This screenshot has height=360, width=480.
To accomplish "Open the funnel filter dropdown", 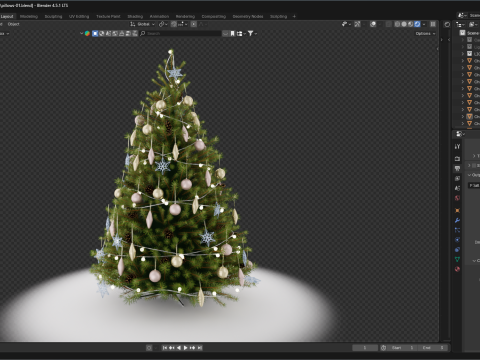I will click(252, 33).
